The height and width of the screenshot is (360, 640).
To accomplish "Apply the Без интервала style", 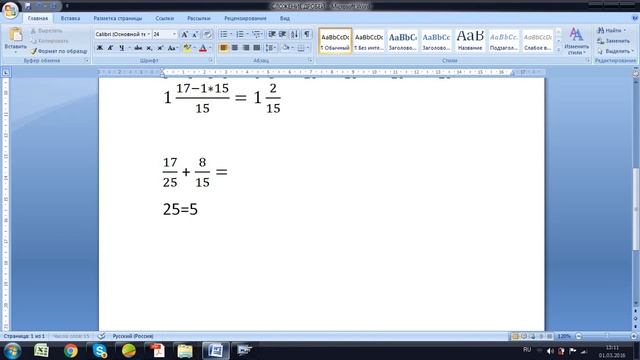I will click(369, 41).
